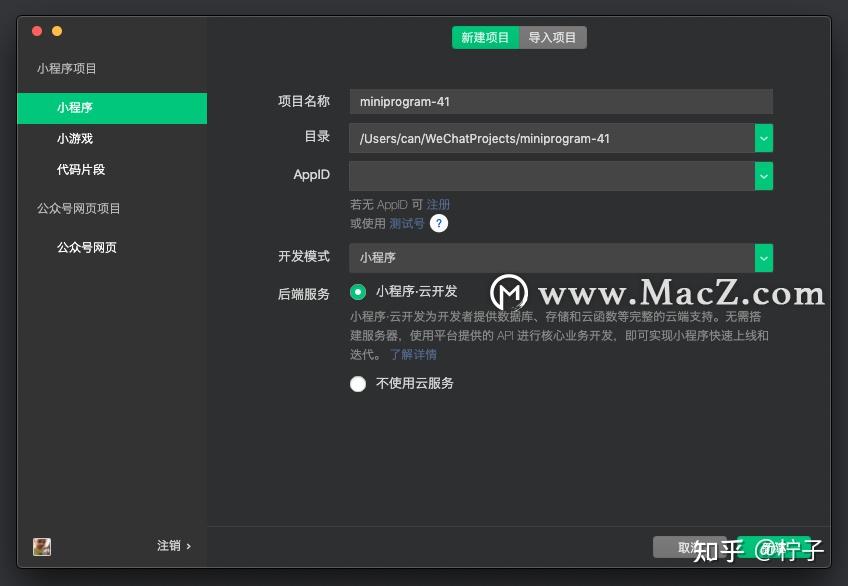The image size is (848, 586).
Task: Click the 测试号 link
Action: pyautogui.click(x=406, y=224)
